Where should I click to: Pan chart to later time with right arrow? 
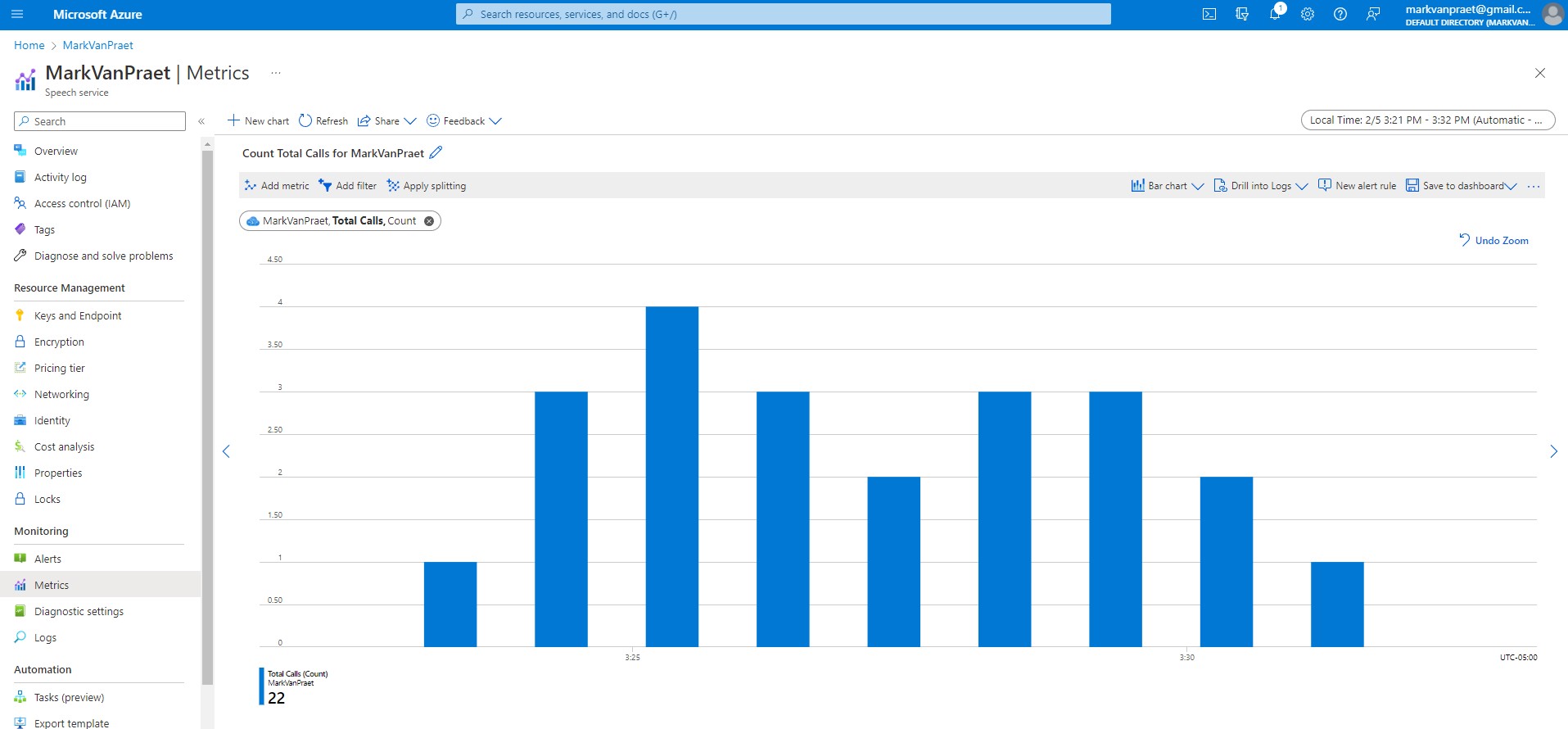[1553, 451]
